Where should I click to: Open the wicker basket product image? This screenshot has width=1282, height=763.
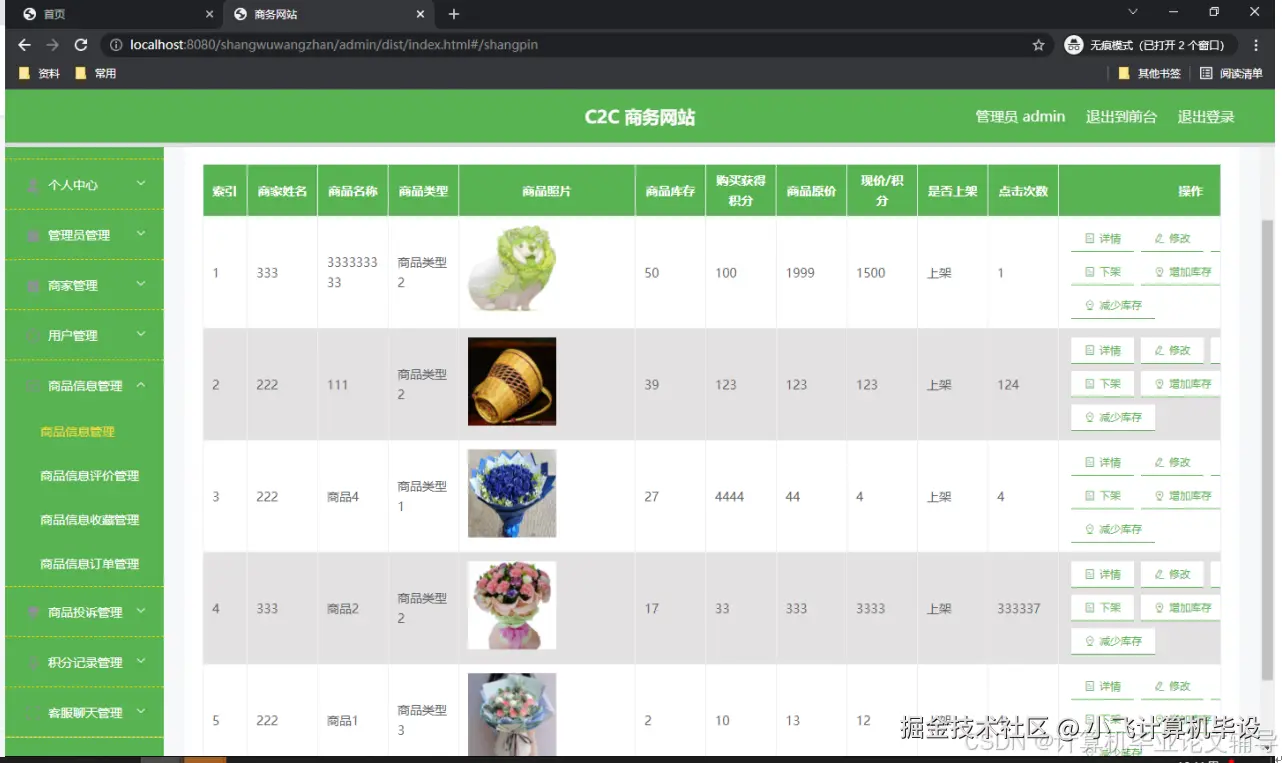512,382
